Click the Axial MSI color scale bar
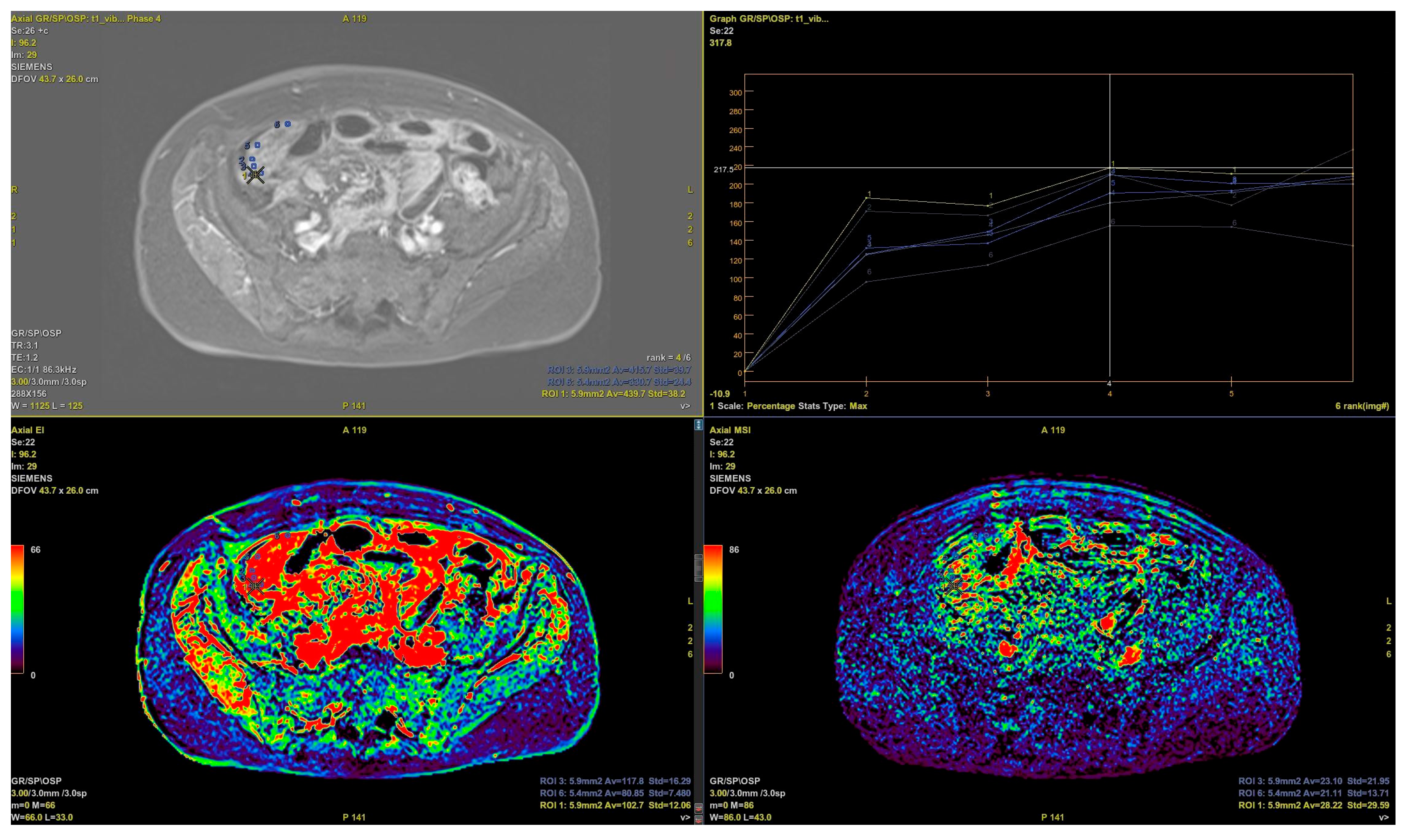The width and height of the screenshot is (1406, 840). coord(713,609)
